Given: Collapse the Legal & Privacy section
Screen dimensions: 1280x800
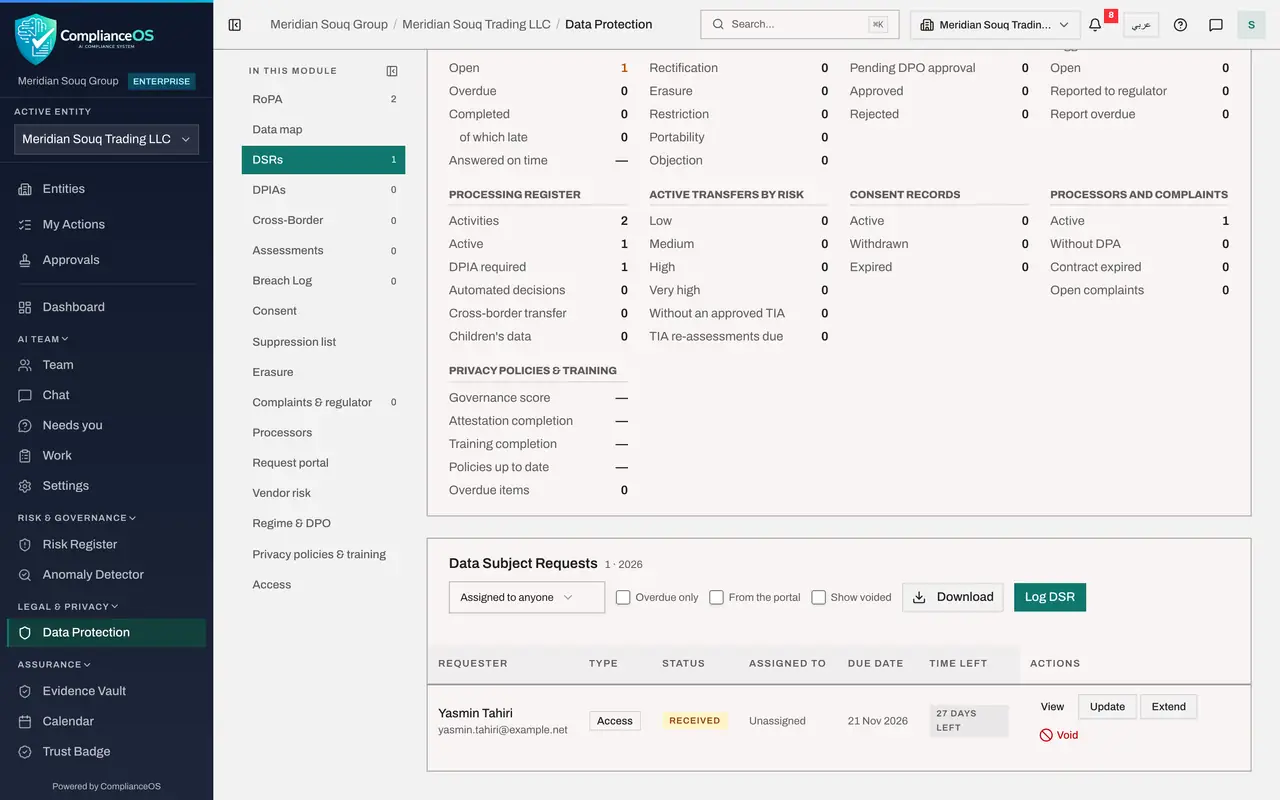Looking at the screenshot, I should pyautogui.click(x=68, y=606).
